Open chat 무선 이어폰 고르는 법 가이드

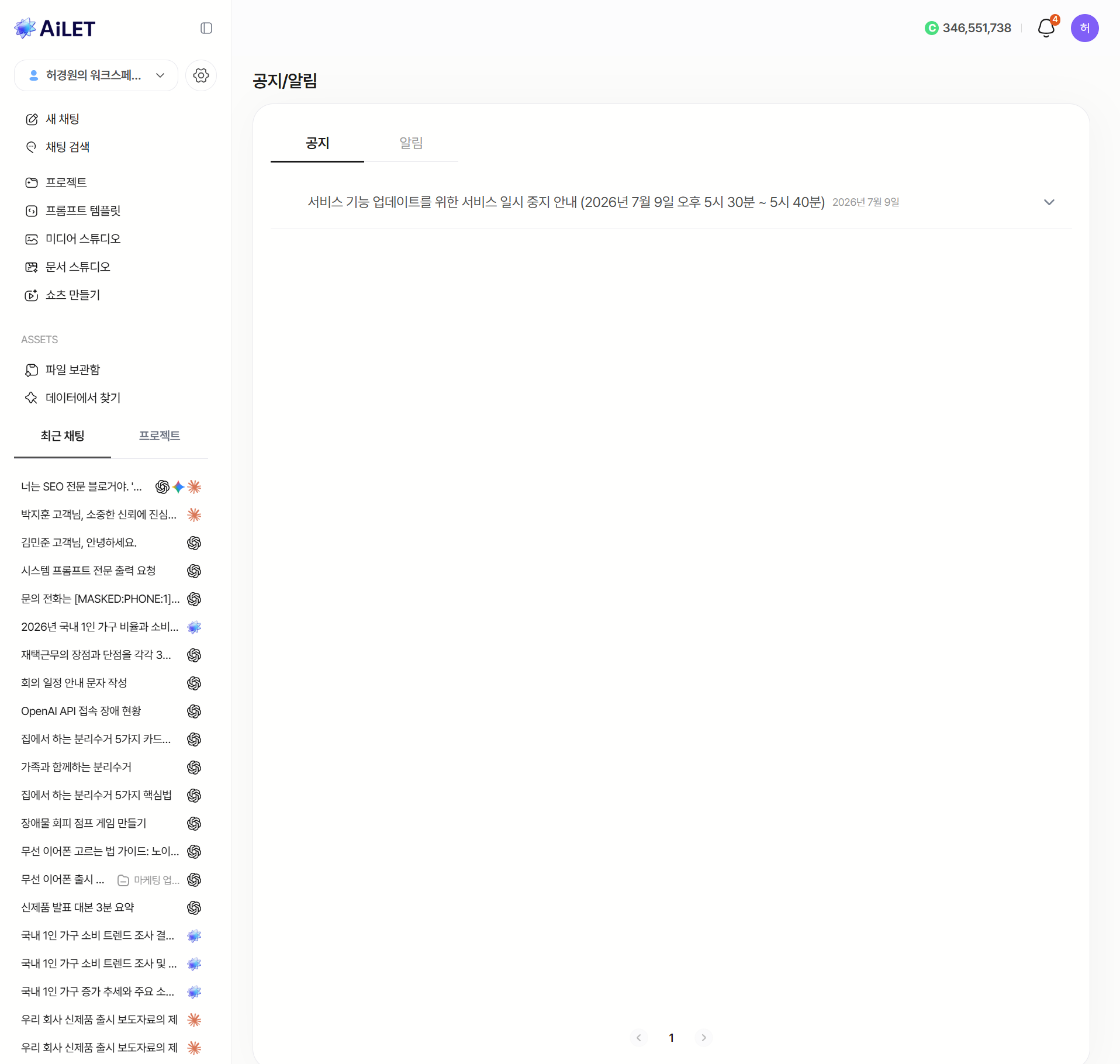[x=99, y=851]
